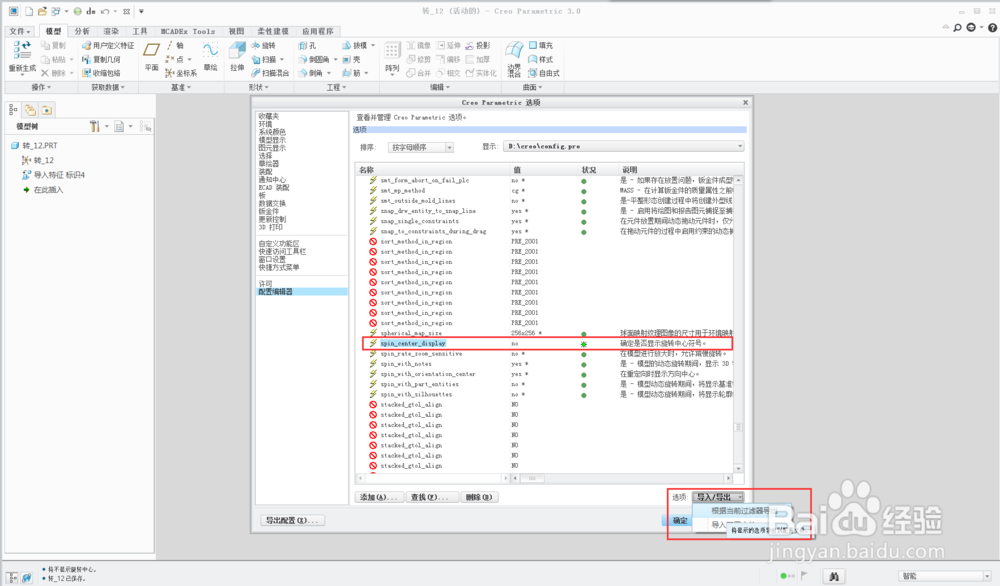This screenshot has height=586, width=1000.
Task: Click 用户定义特征 user-defined feature
Action: [x=108, y=45]
